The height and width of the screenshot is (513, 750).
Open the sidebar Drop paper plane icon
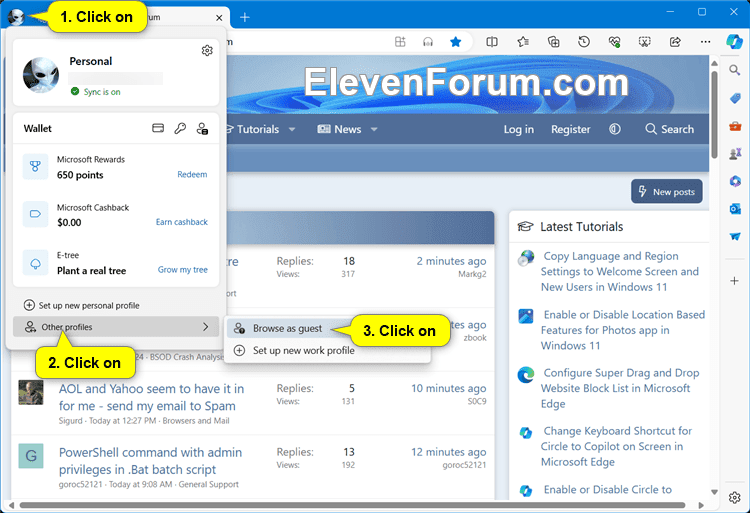click(x=735, y=237)
